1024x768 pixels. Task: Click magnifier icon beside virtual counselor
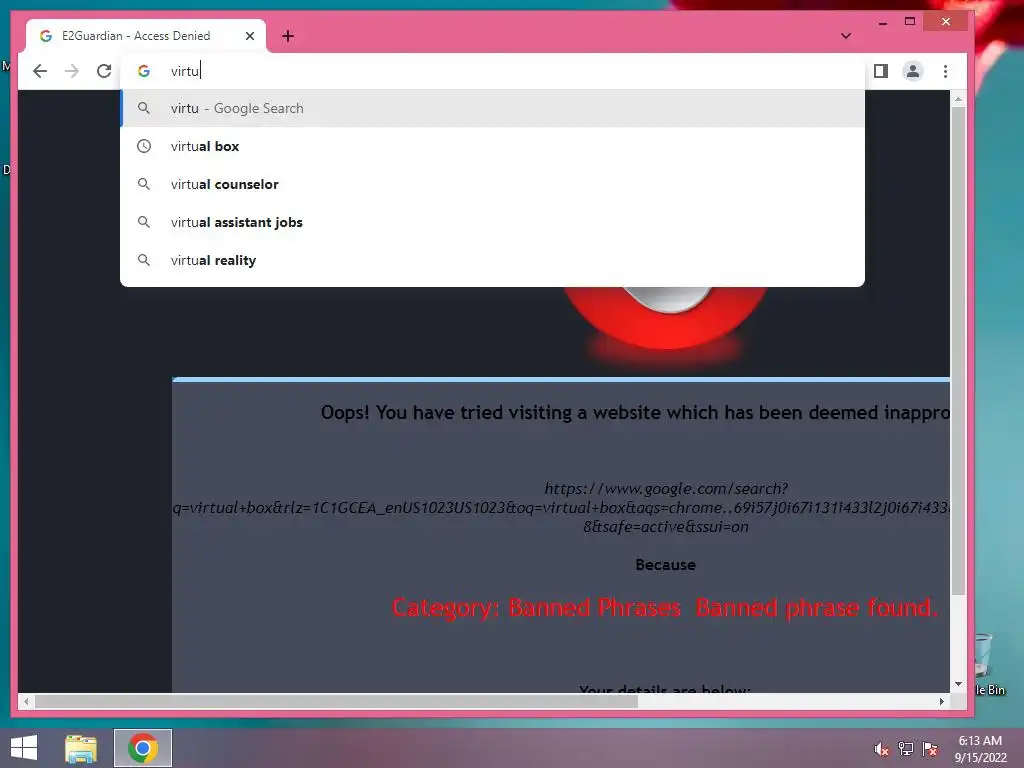click(x=144, y=184)
